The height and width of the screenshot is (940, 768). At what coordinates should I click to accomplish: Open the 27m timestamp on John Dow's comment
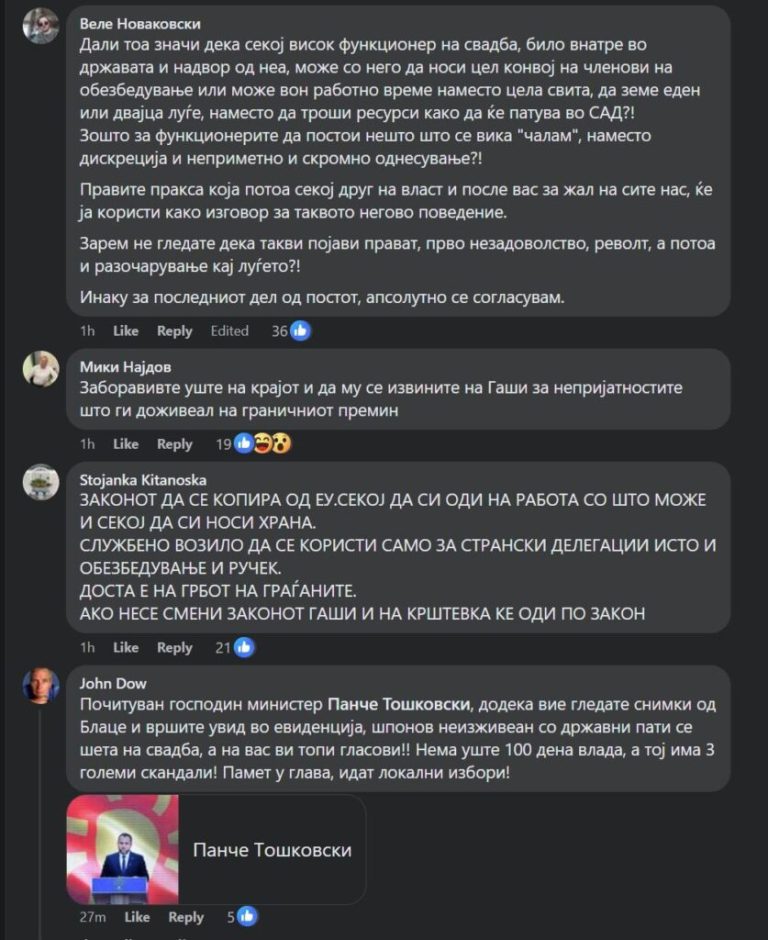[92, 917]
